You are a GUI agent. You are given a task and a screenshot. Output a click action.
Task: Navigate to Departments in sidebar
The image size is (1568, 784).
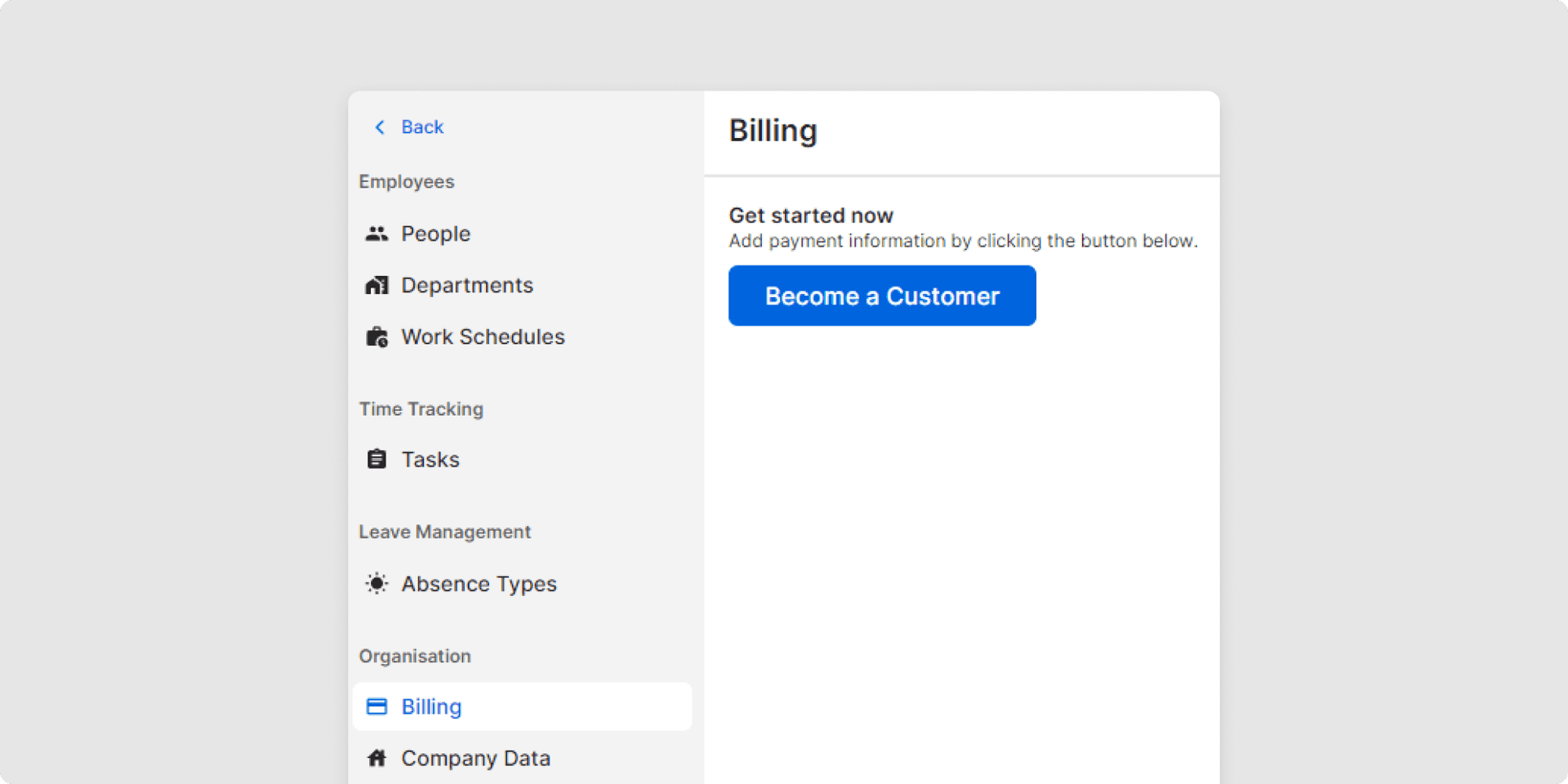tap(466, 286)
